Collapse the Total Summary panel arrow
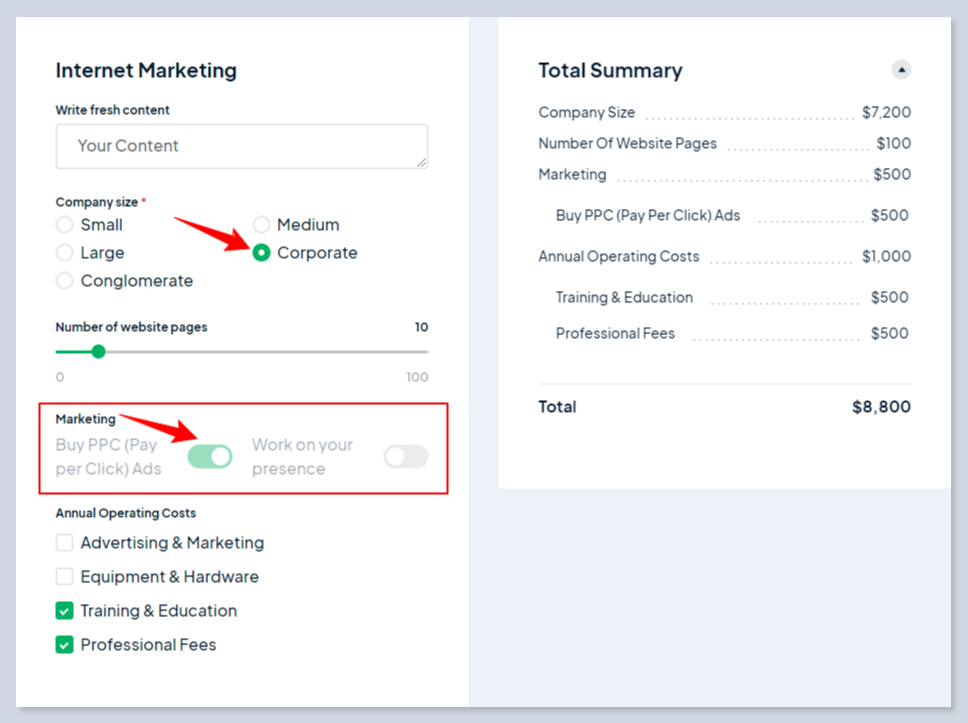 [x=901, y=70]
